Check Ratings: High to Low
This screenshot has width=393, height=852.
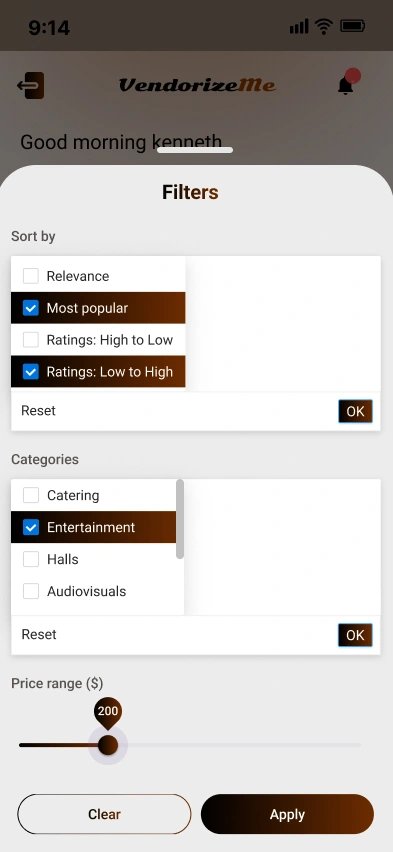click(30, 340)
